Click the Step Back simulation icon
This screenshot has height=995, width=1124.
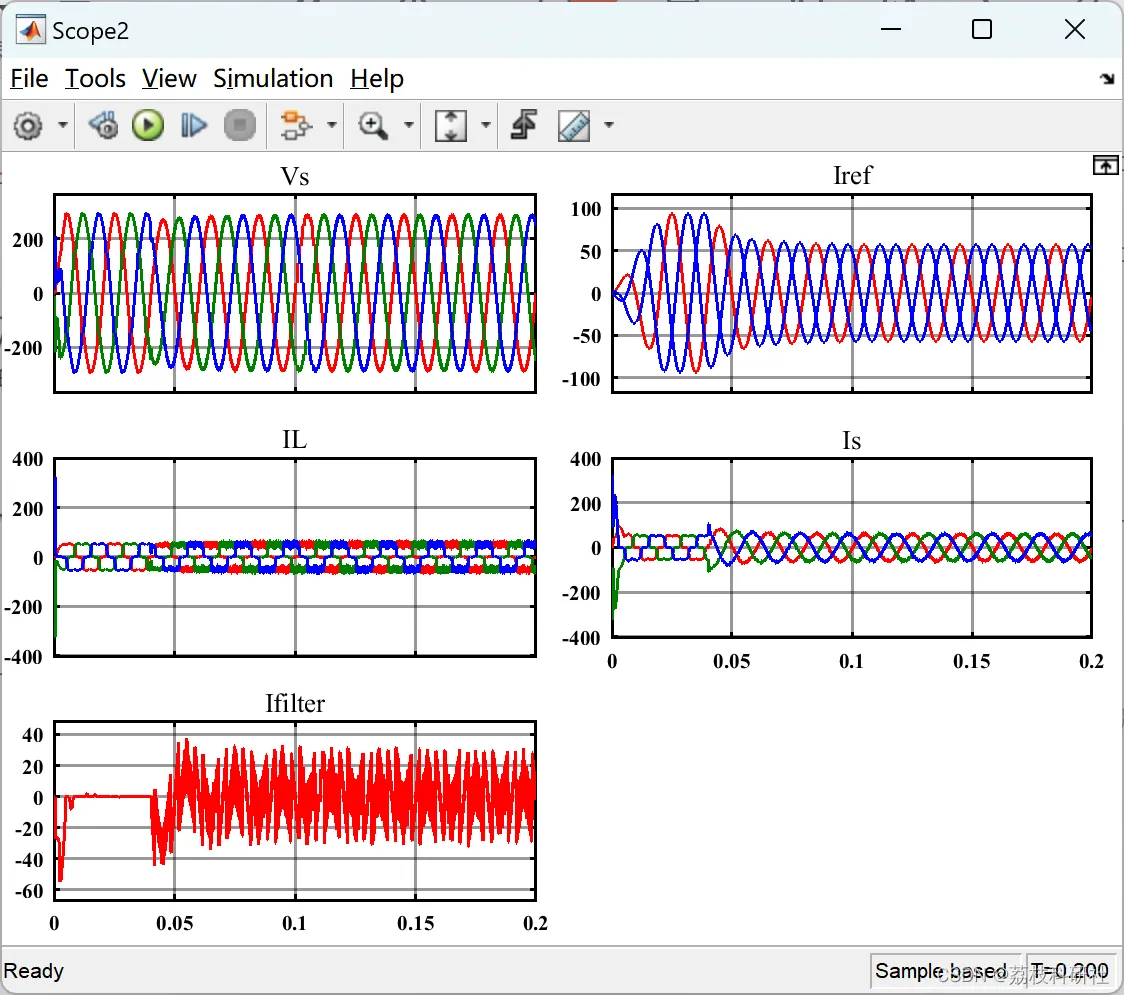103,126
